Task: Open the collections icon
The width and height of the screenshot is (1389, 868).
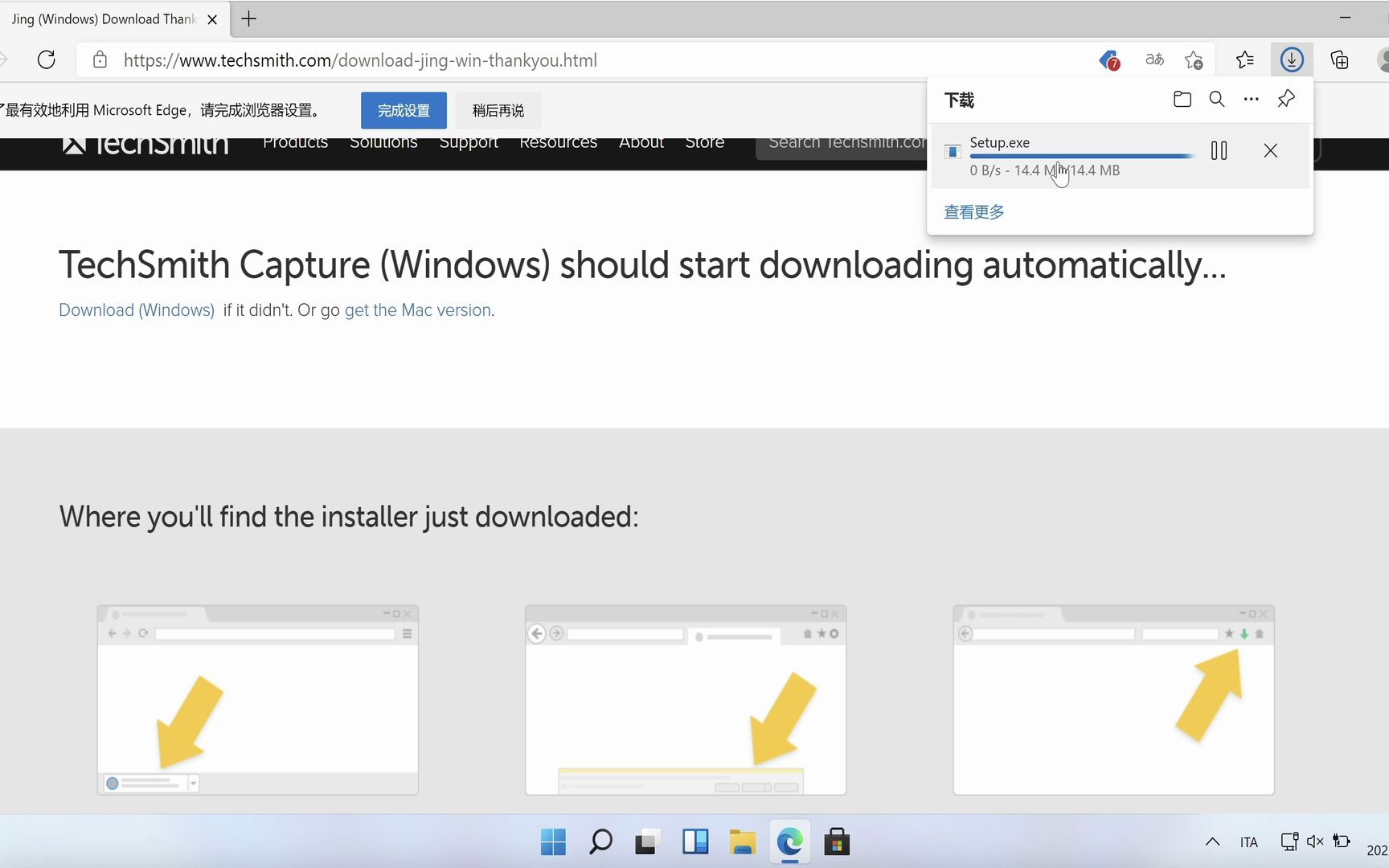Action: pos(1339,59)
